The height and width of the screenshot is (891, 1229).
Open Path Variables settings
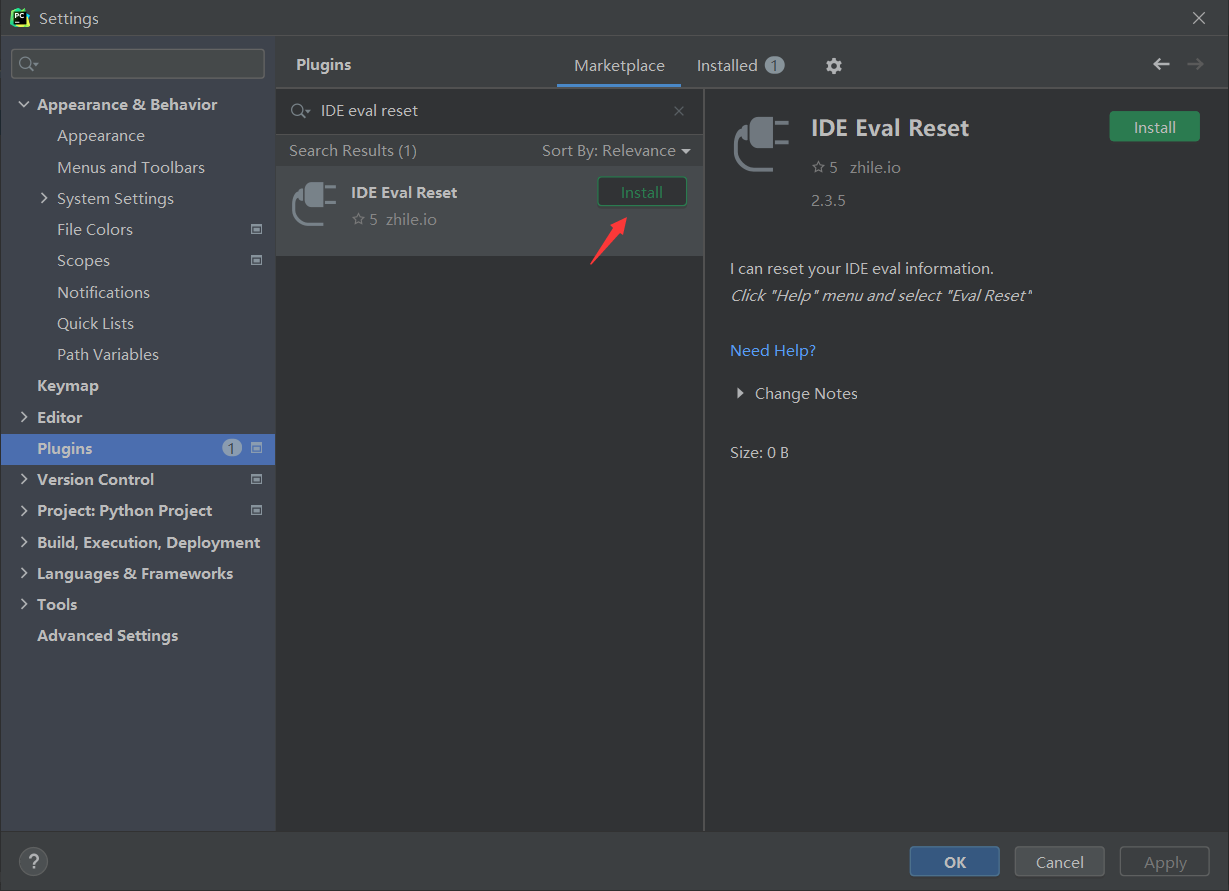tap(108, 355)
